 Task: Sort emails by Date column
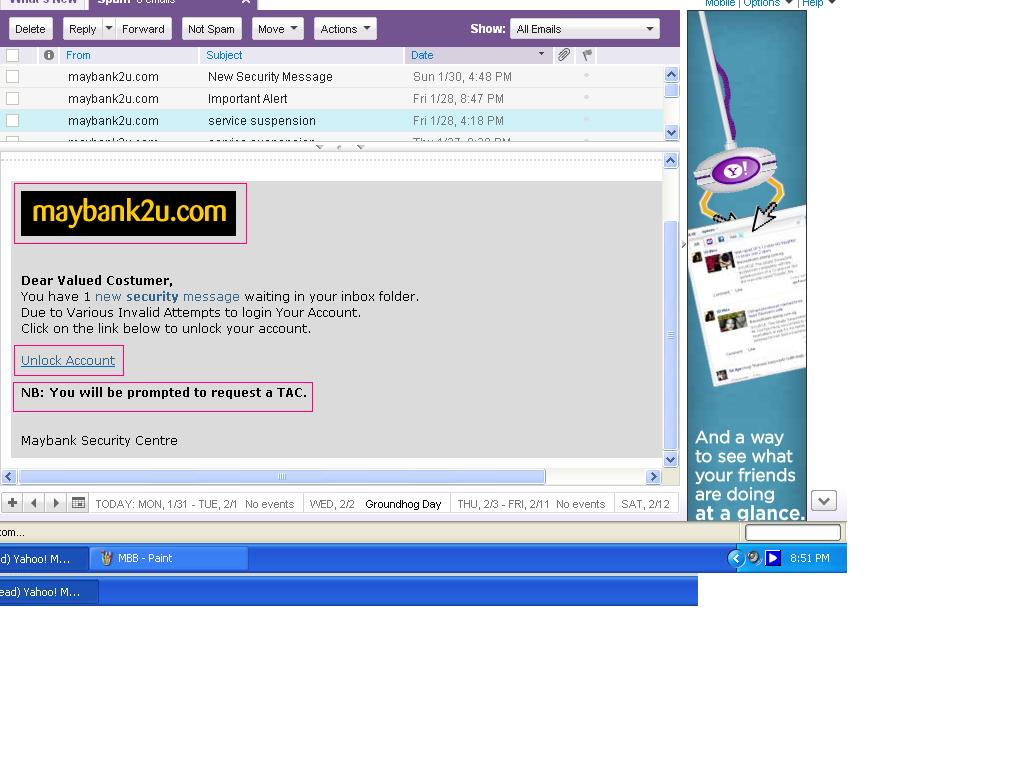point(422,56)
